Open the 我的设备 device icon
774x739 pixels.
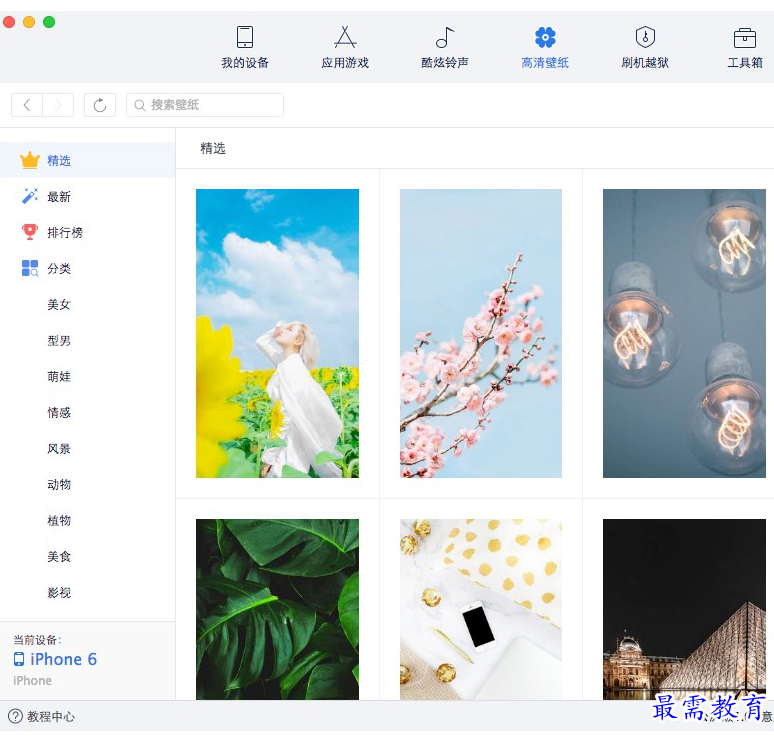click(245, 37)
